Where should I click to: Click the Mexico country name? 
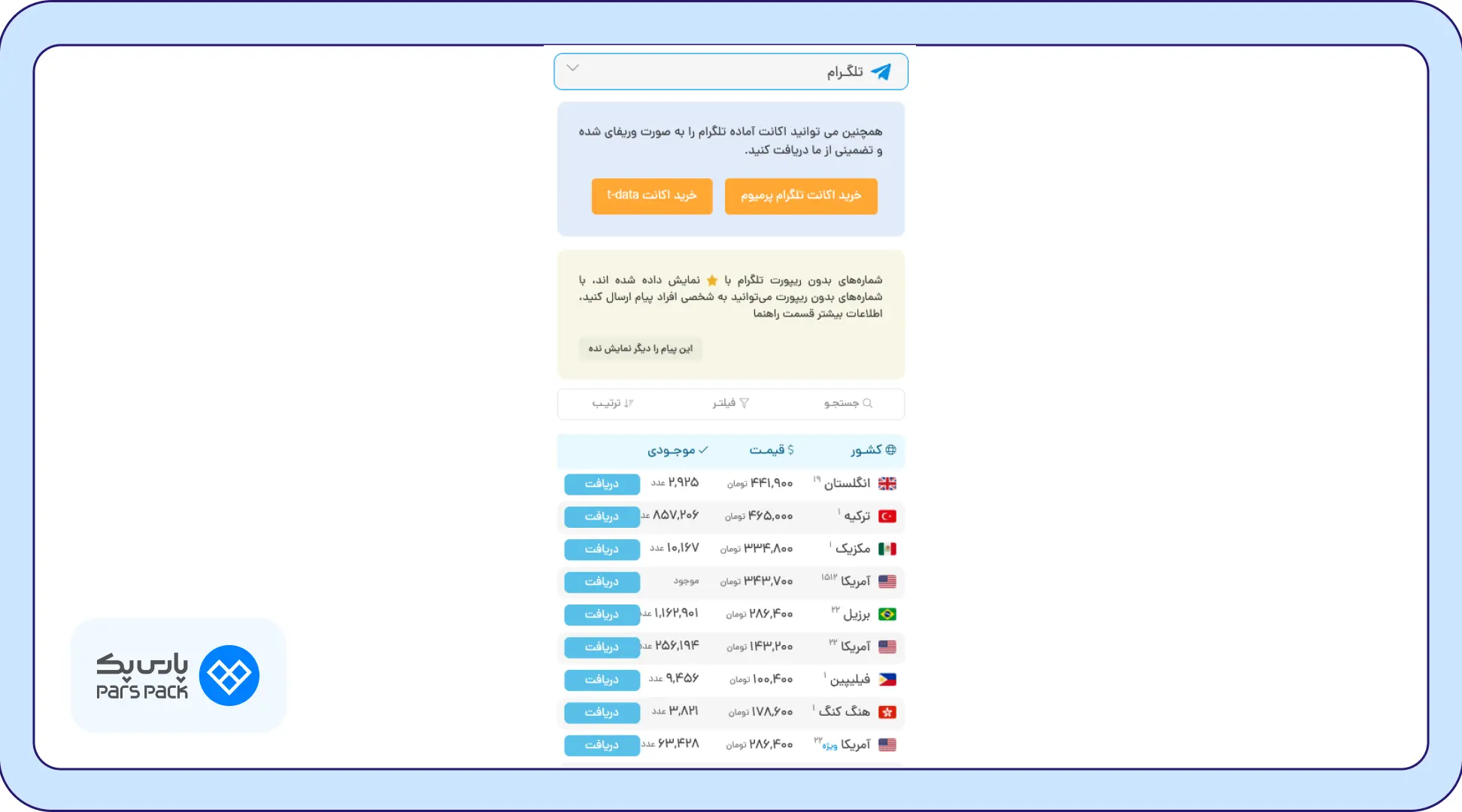[853, 549]
